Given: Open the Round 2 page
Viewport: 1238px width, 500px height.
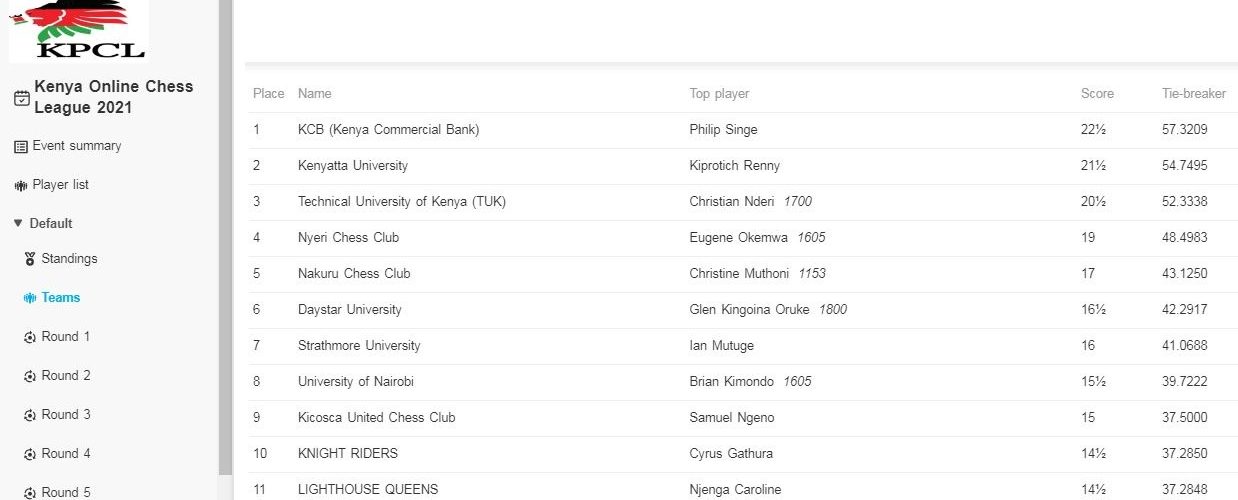Looking at the screenshot, I should click(66, 376).
